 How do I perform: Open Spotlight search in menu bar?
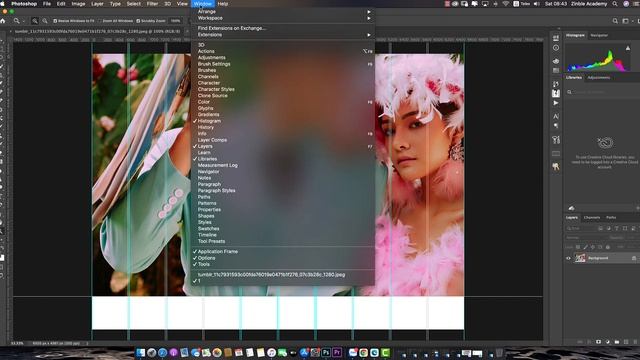[615, 4]
